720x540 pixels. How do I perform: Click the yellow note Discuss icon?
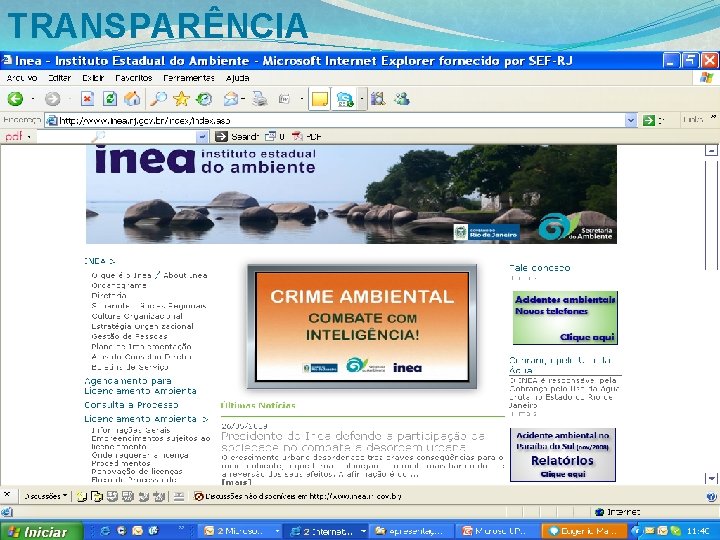point(320,98)
